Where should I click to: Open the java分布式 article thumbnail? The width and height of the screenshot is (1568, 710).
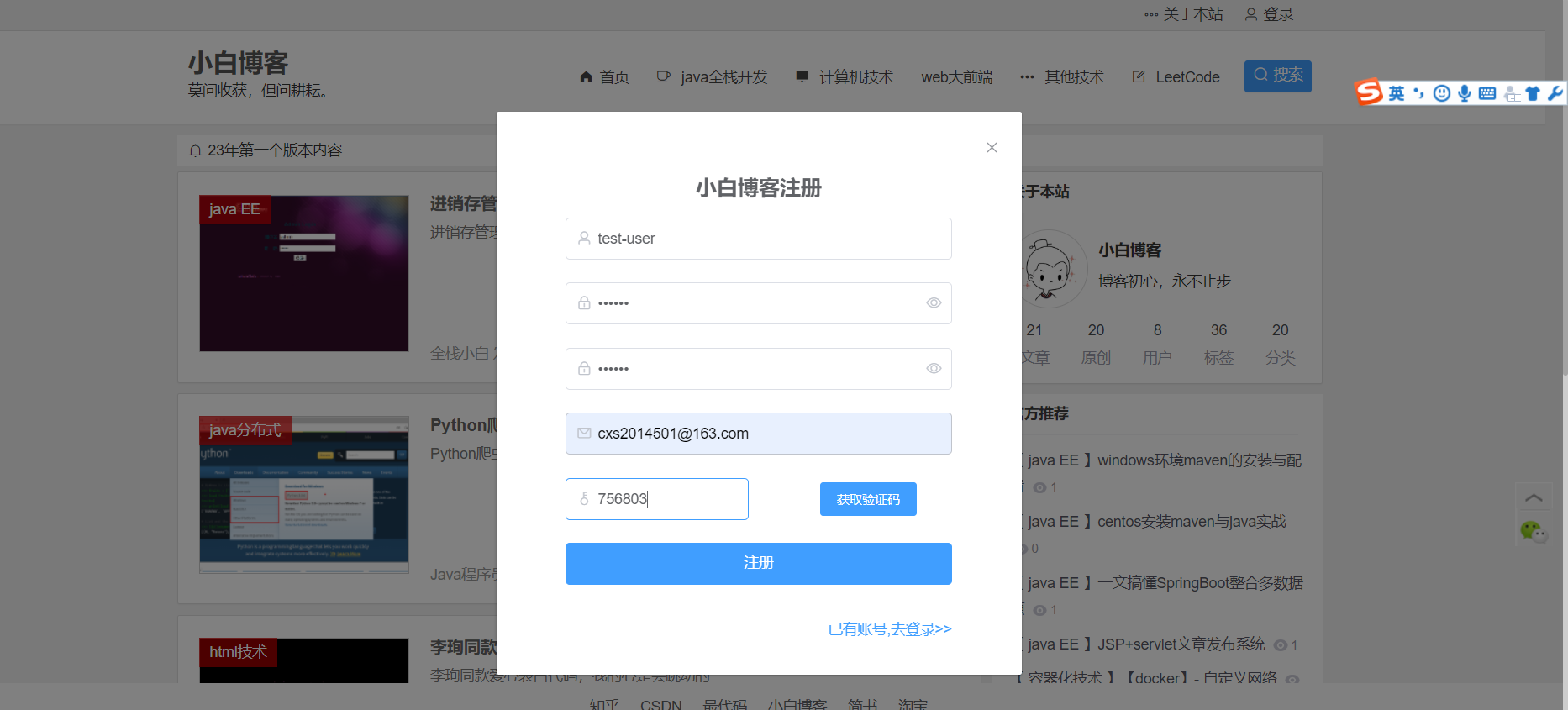coord(304,495)
